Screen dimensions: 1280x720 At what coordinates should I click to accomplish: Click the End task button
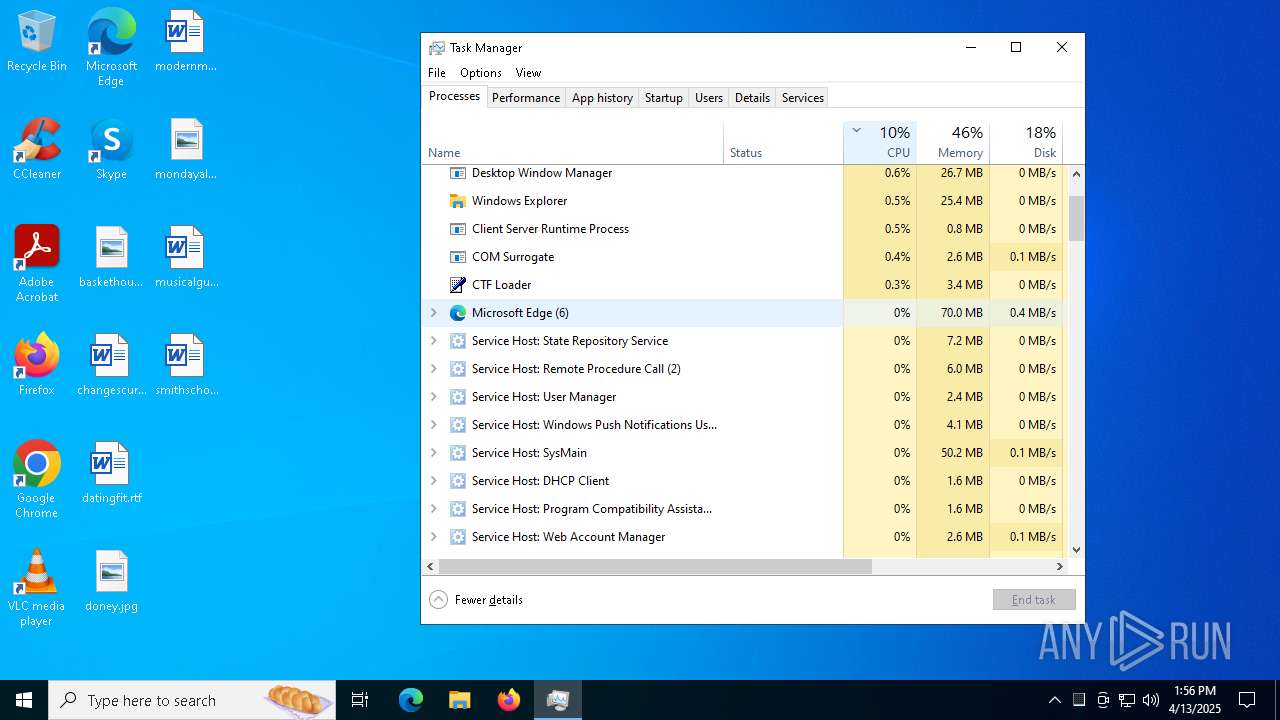click(x=1034, y=600)
